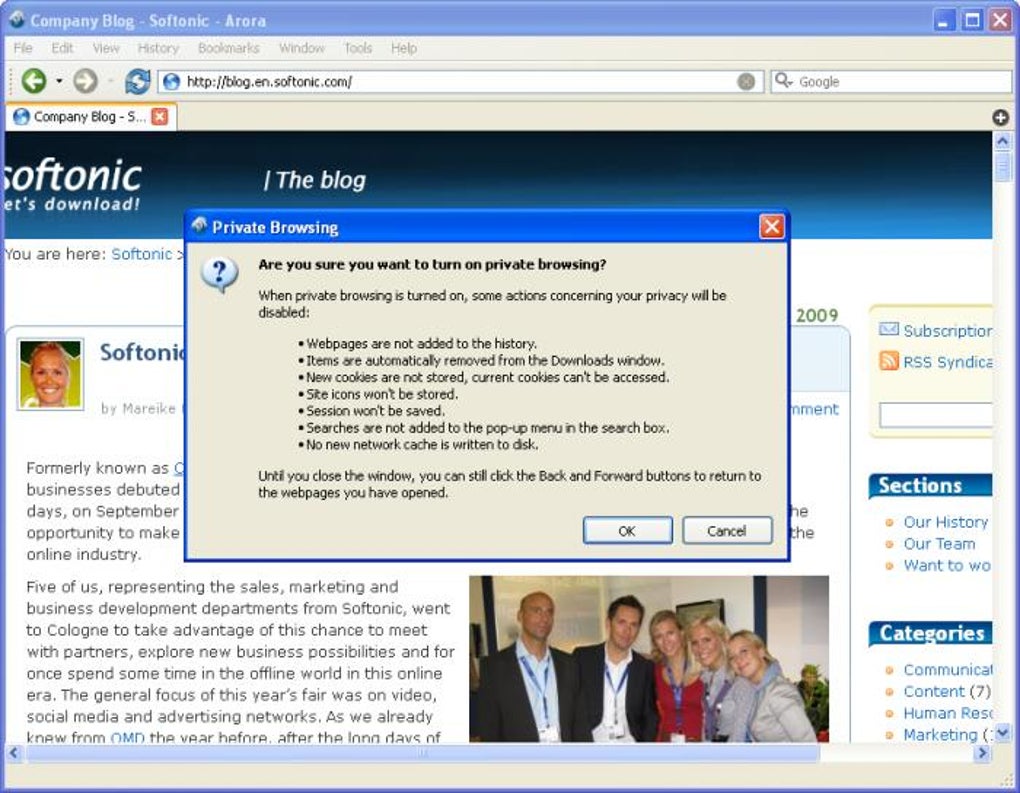Click the Subscription envelope icon
This screenshot has height=793, width=1020.
[889, 329]
